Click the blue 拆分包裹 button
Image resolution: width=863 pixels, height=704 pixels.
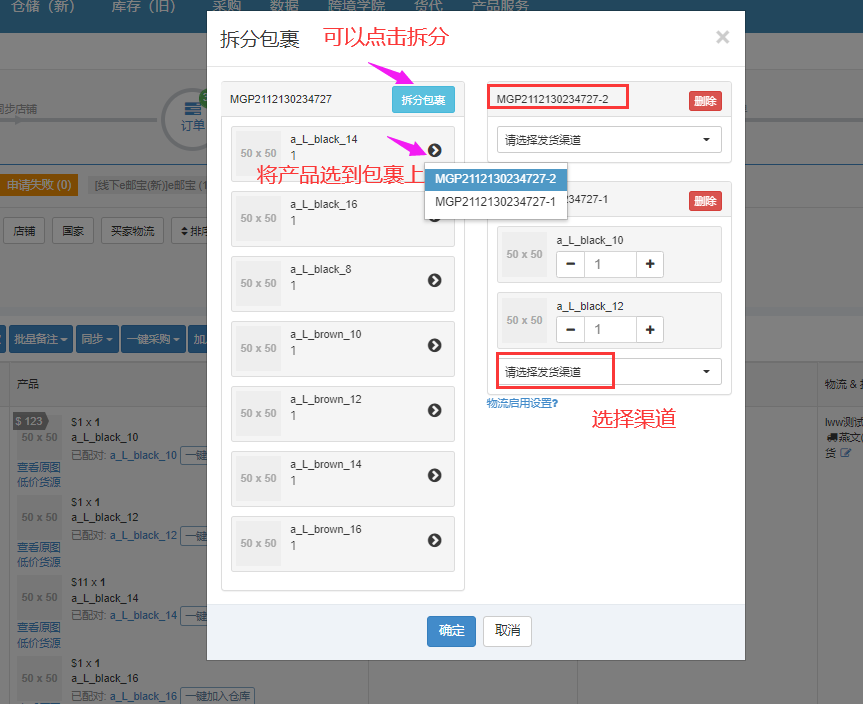pos(423,100)
